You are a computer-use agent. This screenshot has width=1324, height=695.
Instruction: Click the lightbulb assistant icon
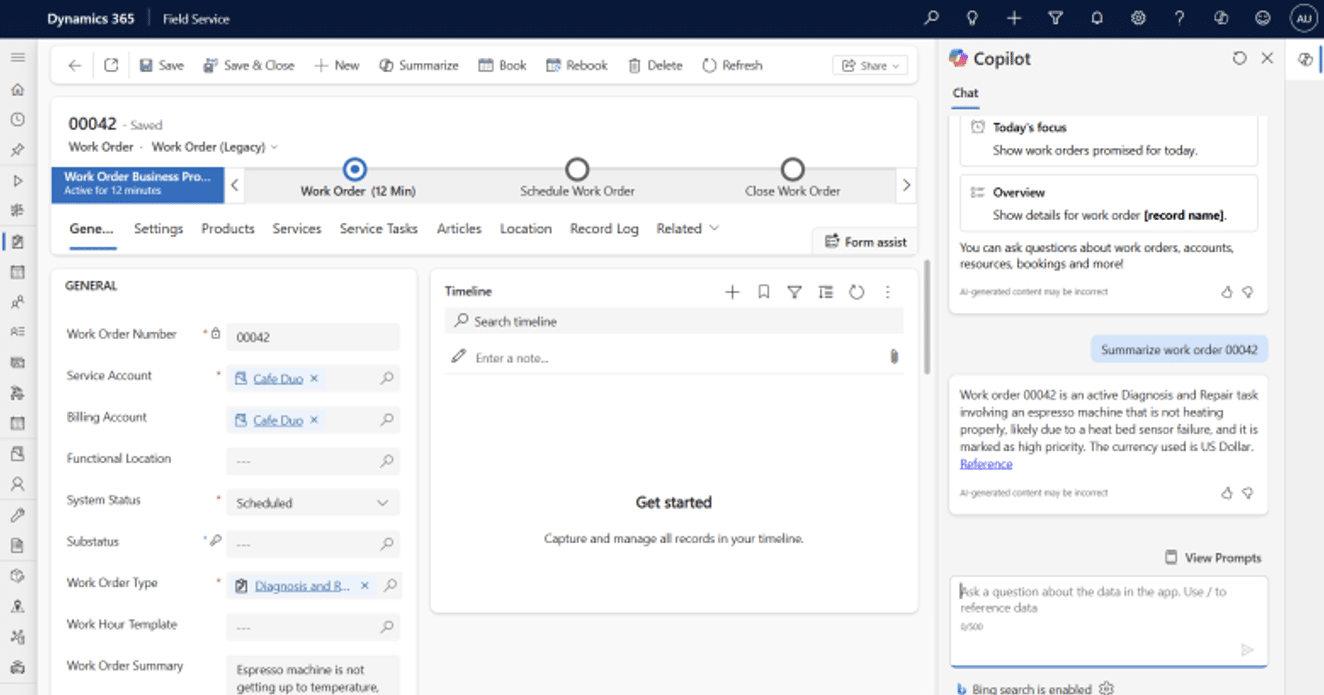click(972, 18)
